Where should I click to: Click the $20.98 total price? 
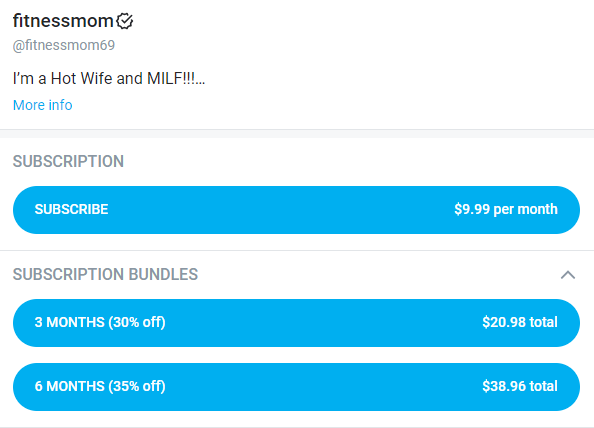520,322
